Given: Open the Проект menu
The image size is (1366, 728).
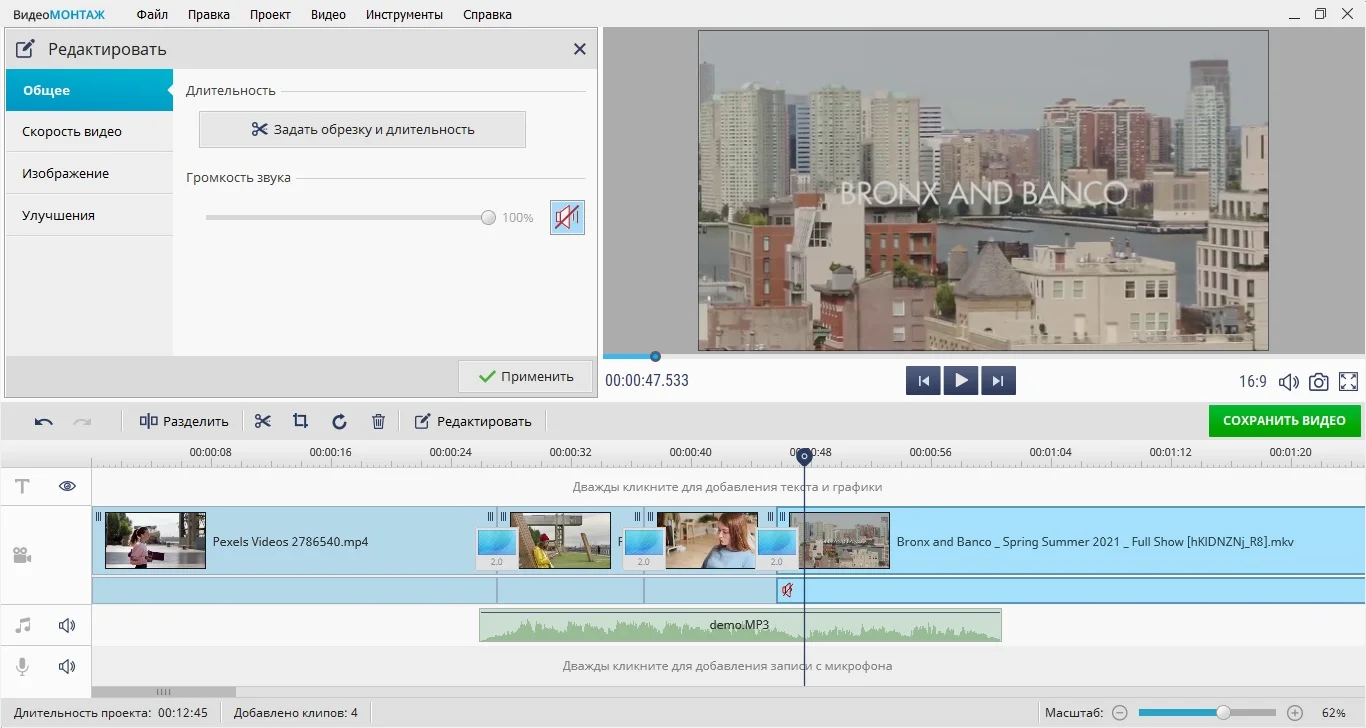Looking at the screenshot, I should coord(270,15).
